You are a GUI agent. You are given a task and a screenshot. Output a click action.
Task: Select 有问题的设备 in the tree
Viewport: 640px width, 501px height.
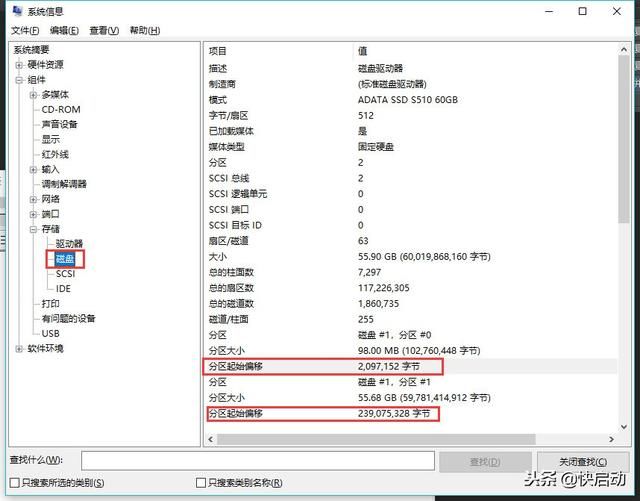click(x=69, y=318)
